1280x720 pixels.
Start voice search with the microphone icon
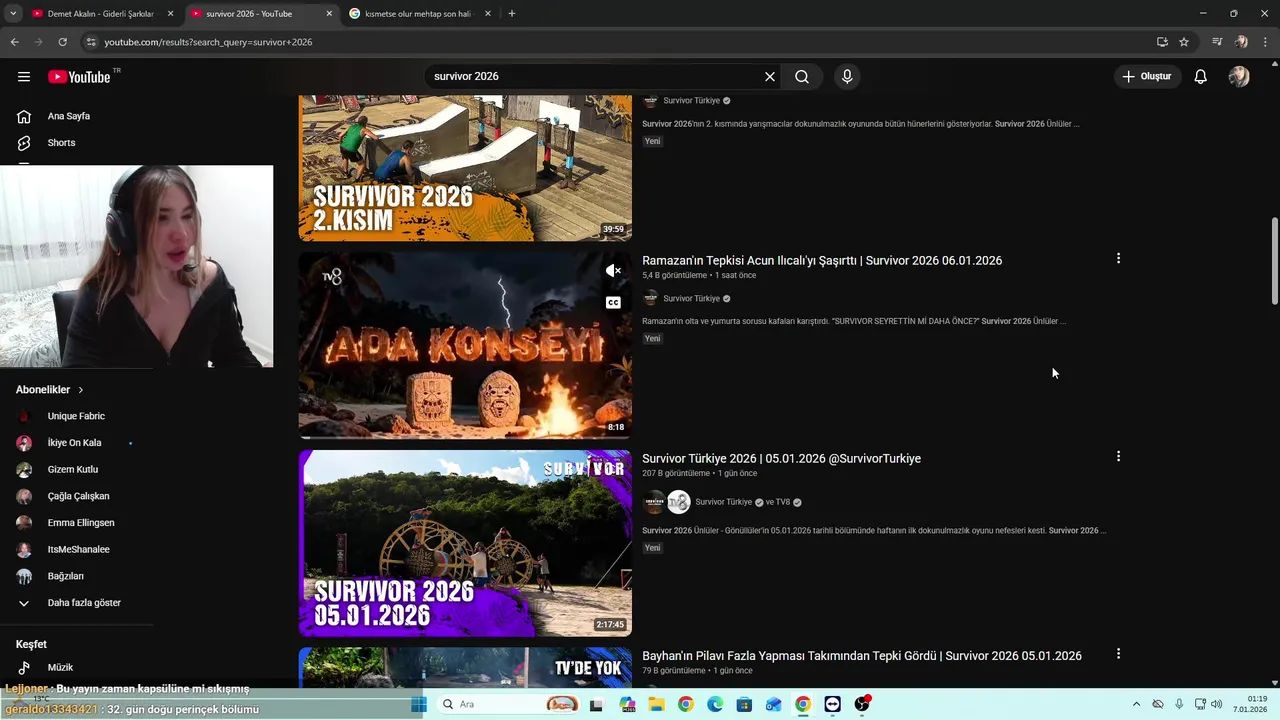click(x=847, y=77)
